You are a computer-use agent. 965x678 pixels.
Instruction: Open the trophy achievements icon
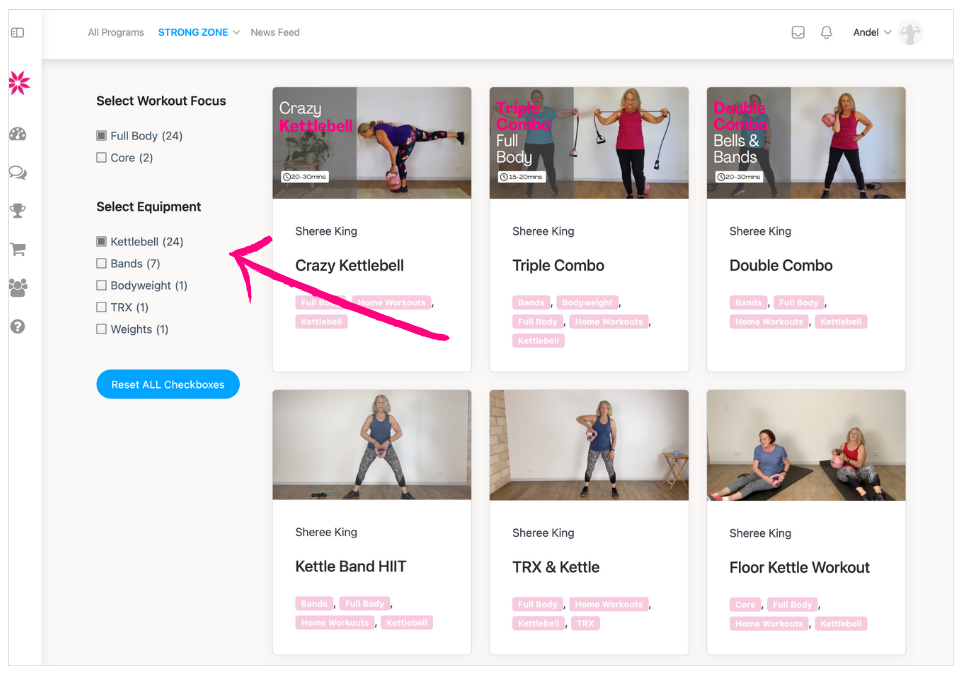click(17, 211)
